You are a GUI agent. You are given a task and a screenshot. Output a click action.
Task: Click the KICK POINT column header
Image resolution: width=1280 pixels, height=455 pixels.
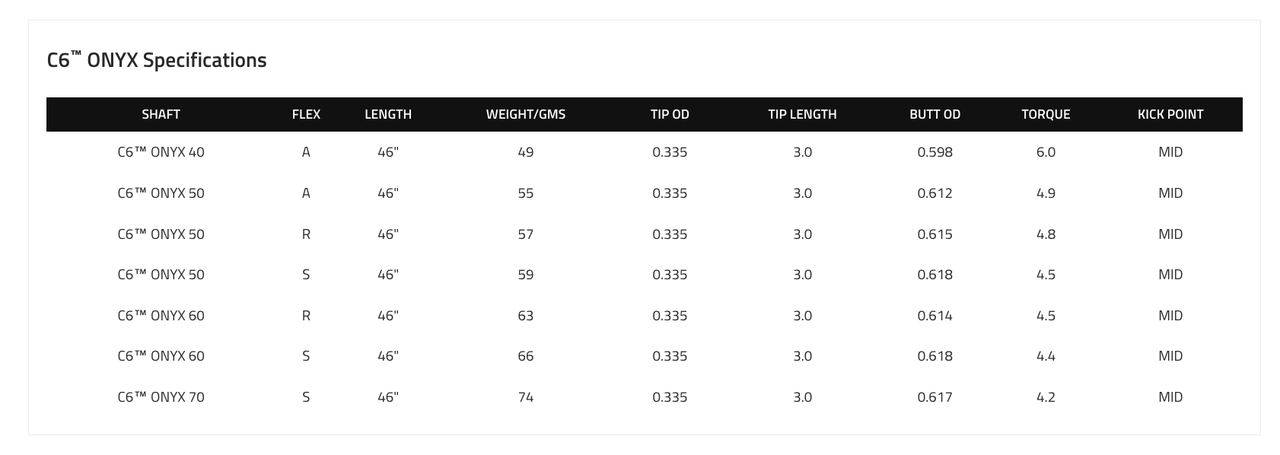(1171, 114)
